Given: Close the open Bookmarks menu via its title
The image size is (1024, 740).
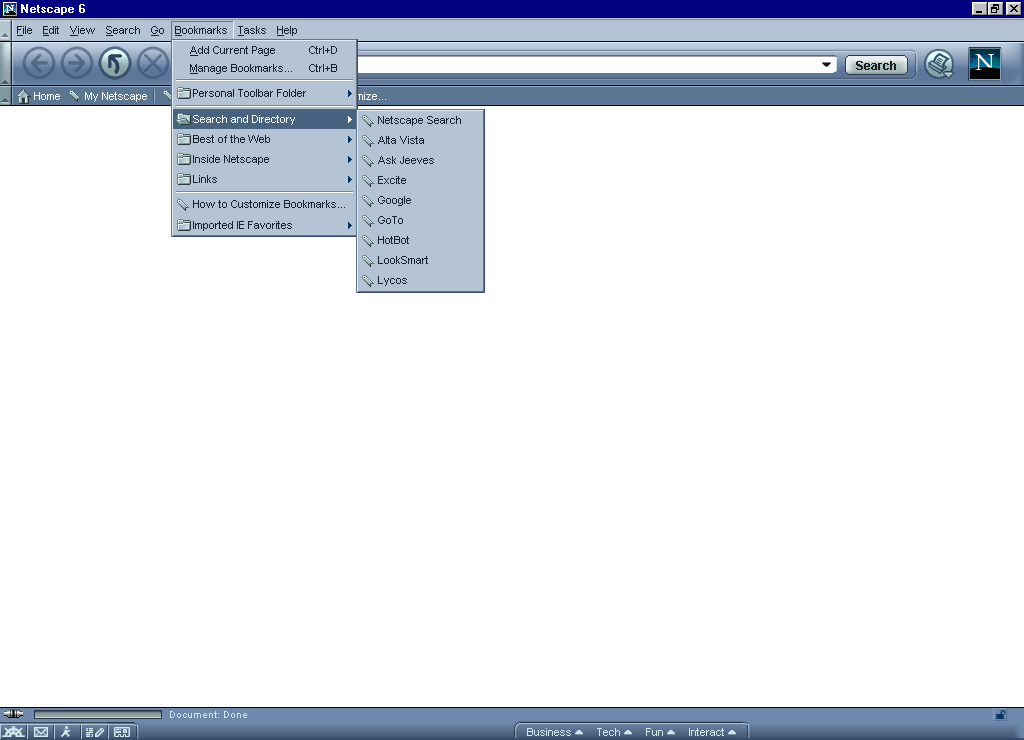Looking at the screenshot, I should pos(200,30).
